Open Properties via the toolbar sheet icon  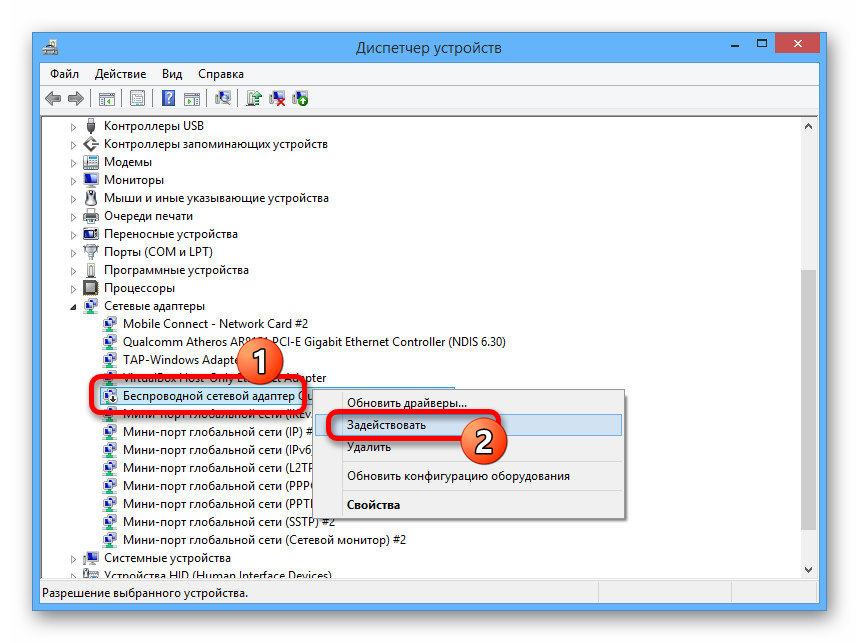pyautogui.click(x=137, y=99)
